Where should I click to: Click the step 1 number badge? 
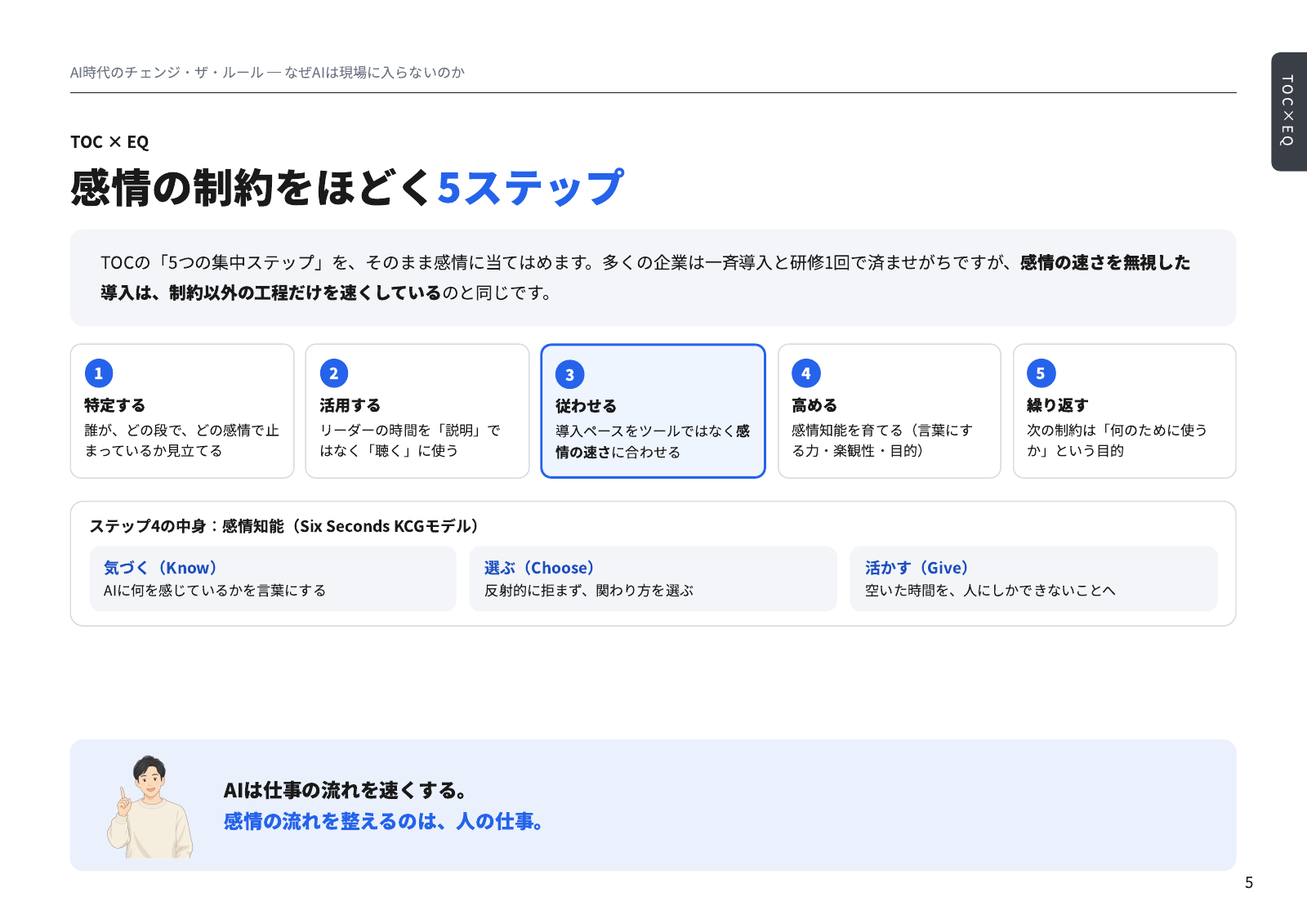(x=99, y=373)
